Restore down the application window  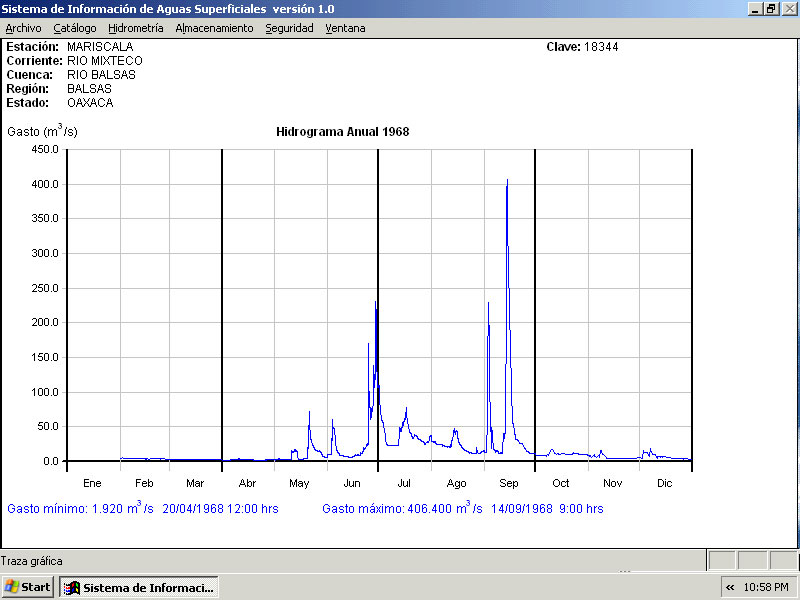(x=771, y=8)
